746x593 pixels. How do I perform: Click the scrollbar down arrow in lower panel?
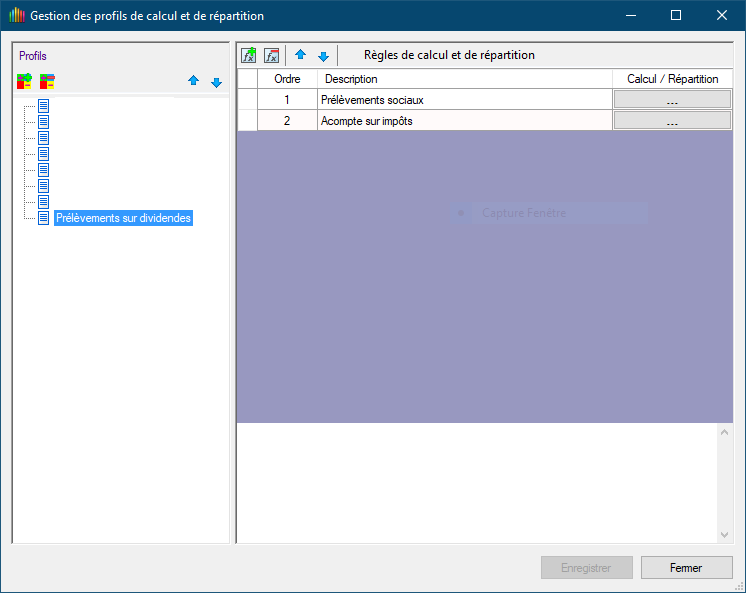pyautogui.click(x=725, y=535)
